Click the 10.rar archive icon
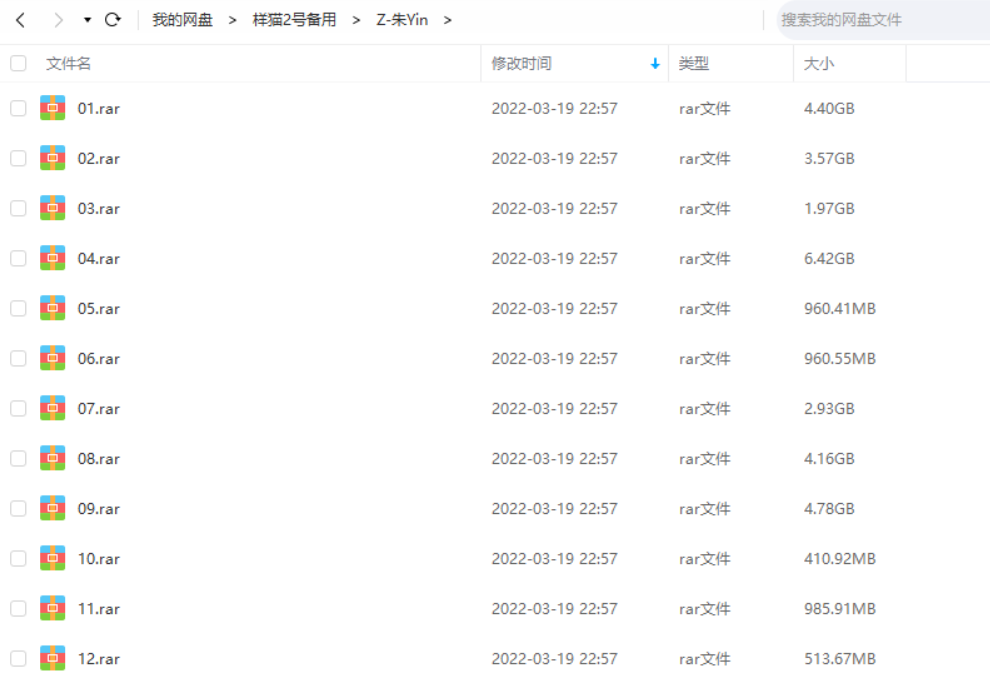The height and width of the screenshot is (675, 990). click(52, 558)
